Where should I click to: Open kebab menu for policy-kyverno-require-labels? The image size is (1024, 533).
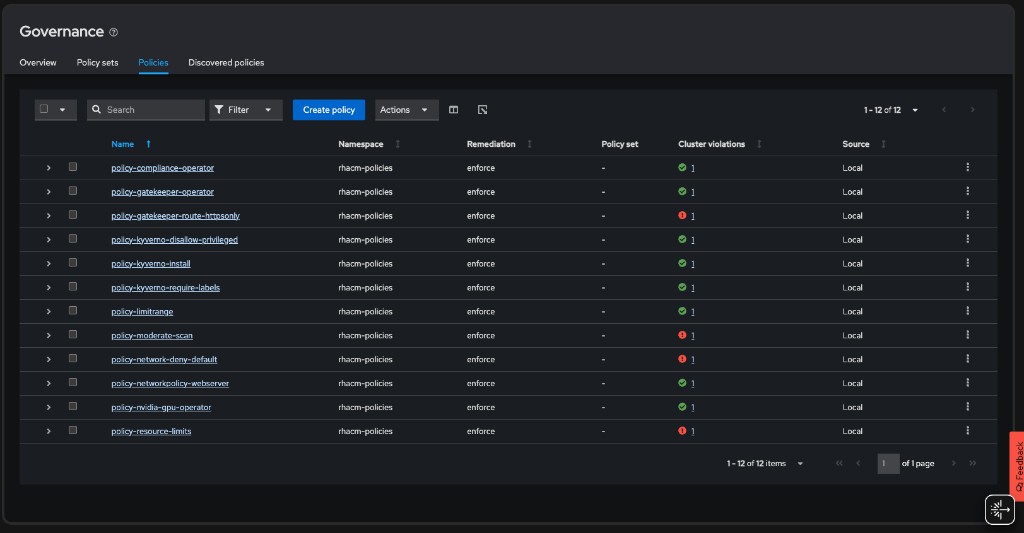pyautogui.click(x=967, y=287)
